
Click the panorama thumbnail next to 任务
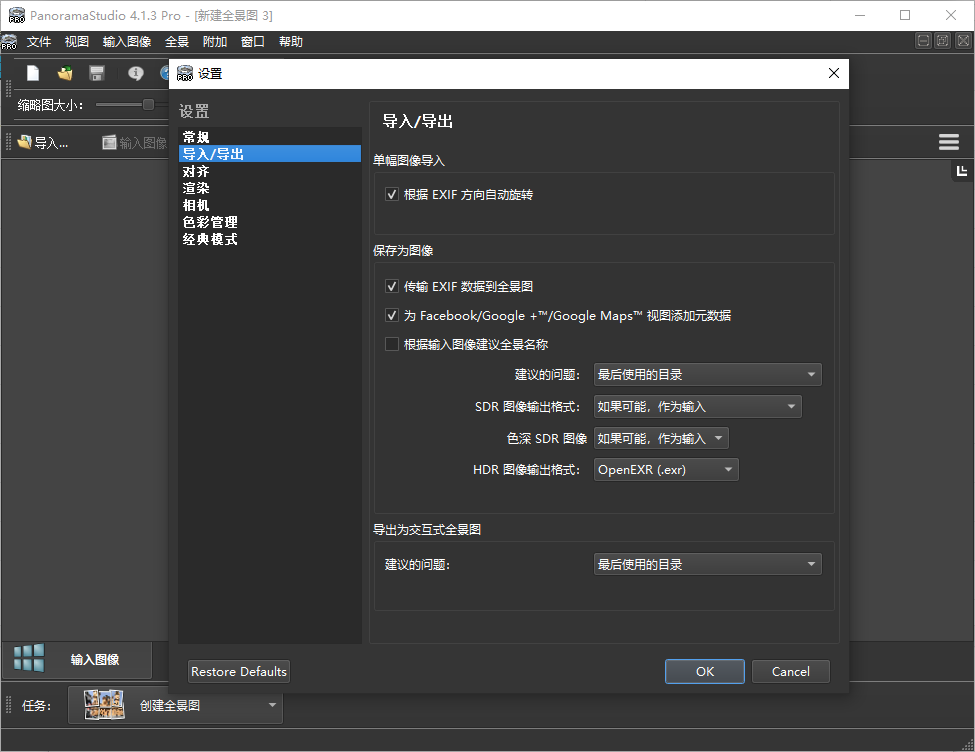103,705
